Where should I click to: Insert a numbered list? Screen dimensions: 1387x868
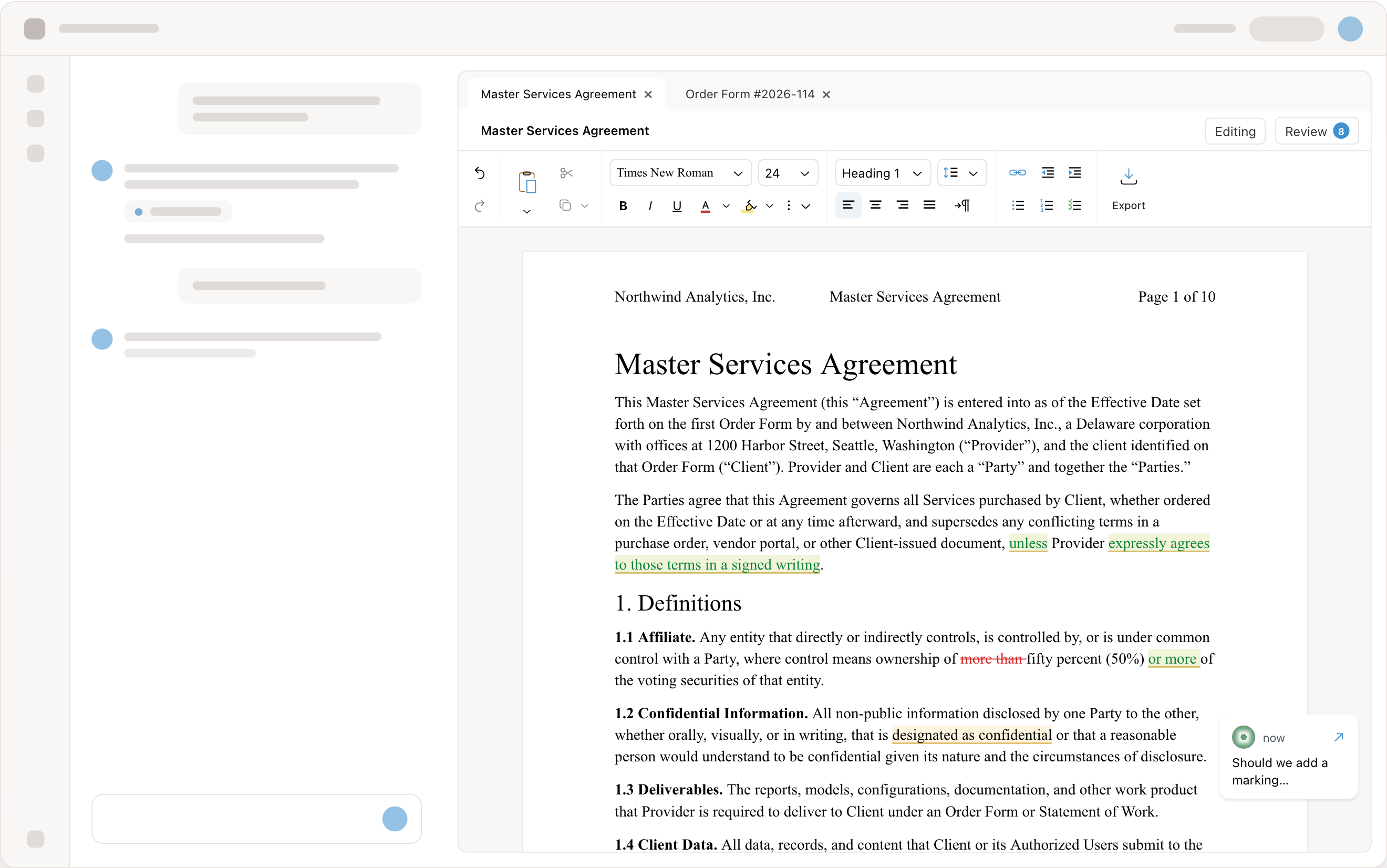(x=1047, y=205)
